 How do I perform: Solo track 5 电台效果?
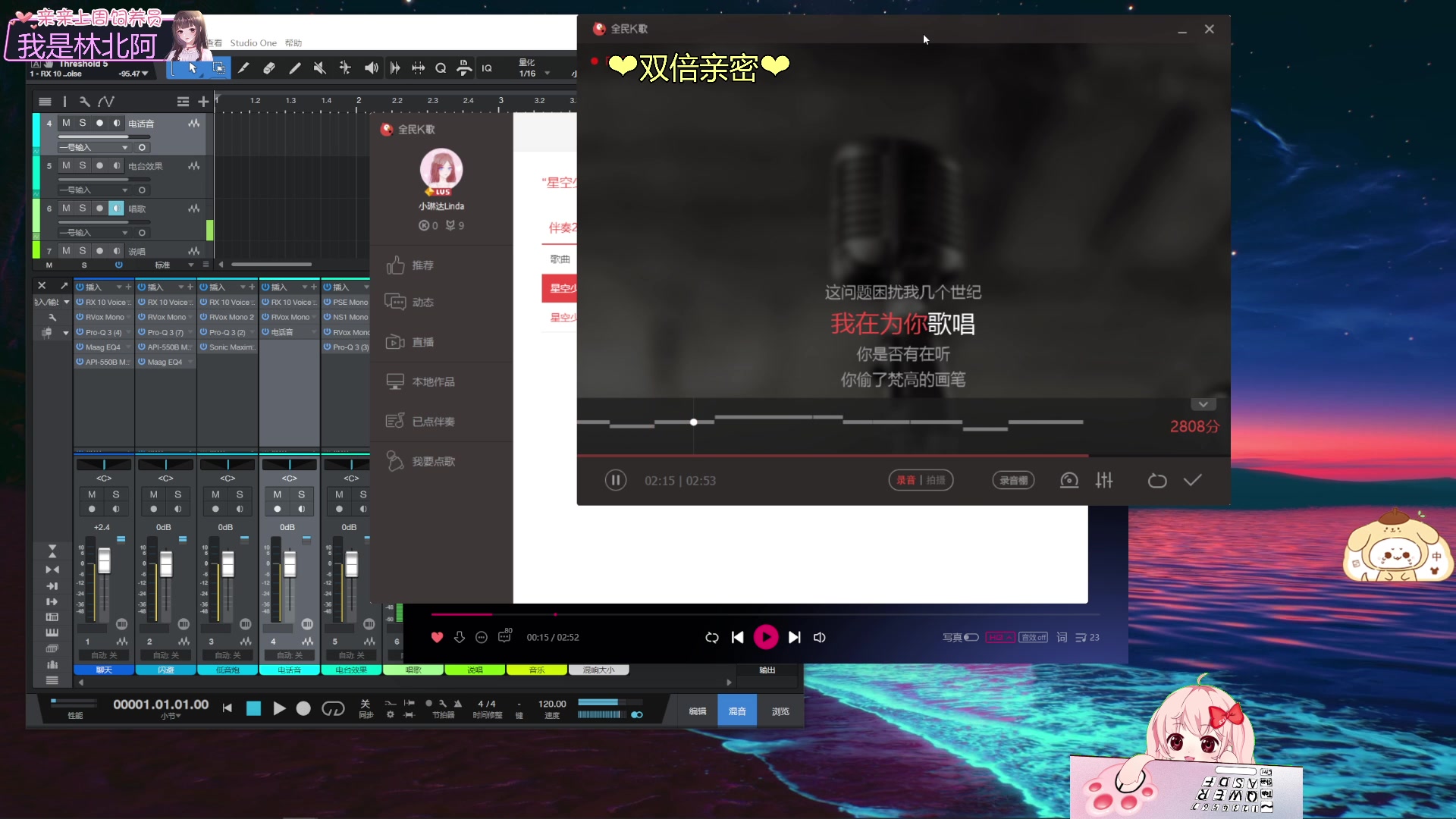[83, 165]
